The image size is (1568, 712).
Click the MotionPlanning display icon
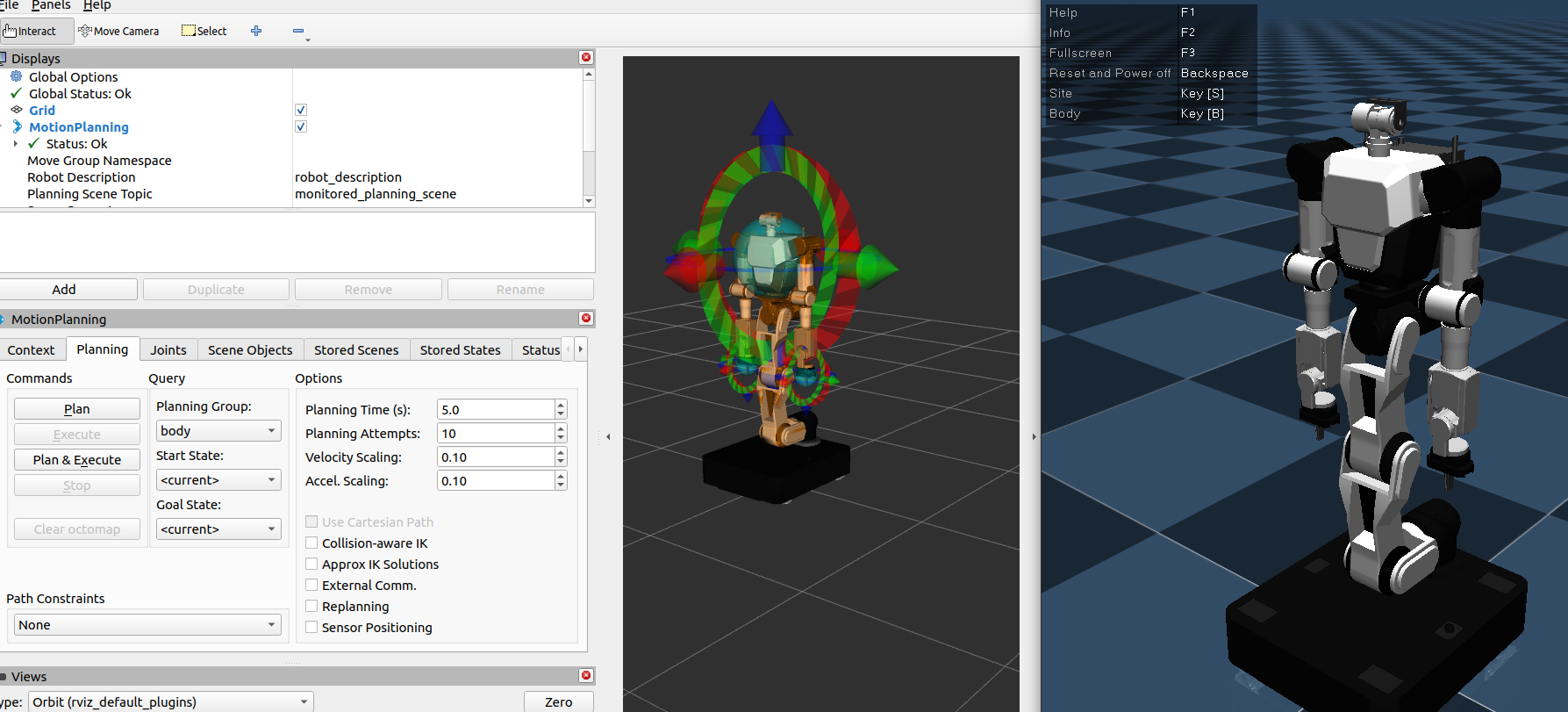pos(17,126)
